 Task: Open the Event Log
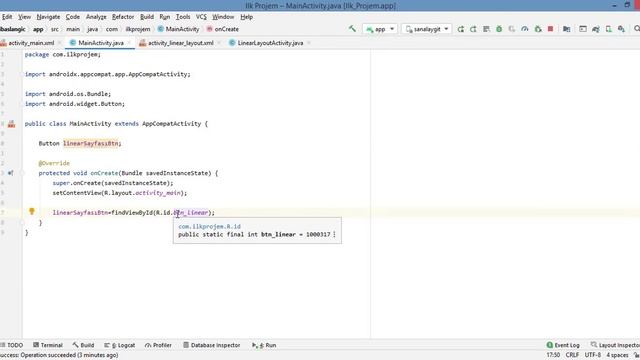click(563, 345)
